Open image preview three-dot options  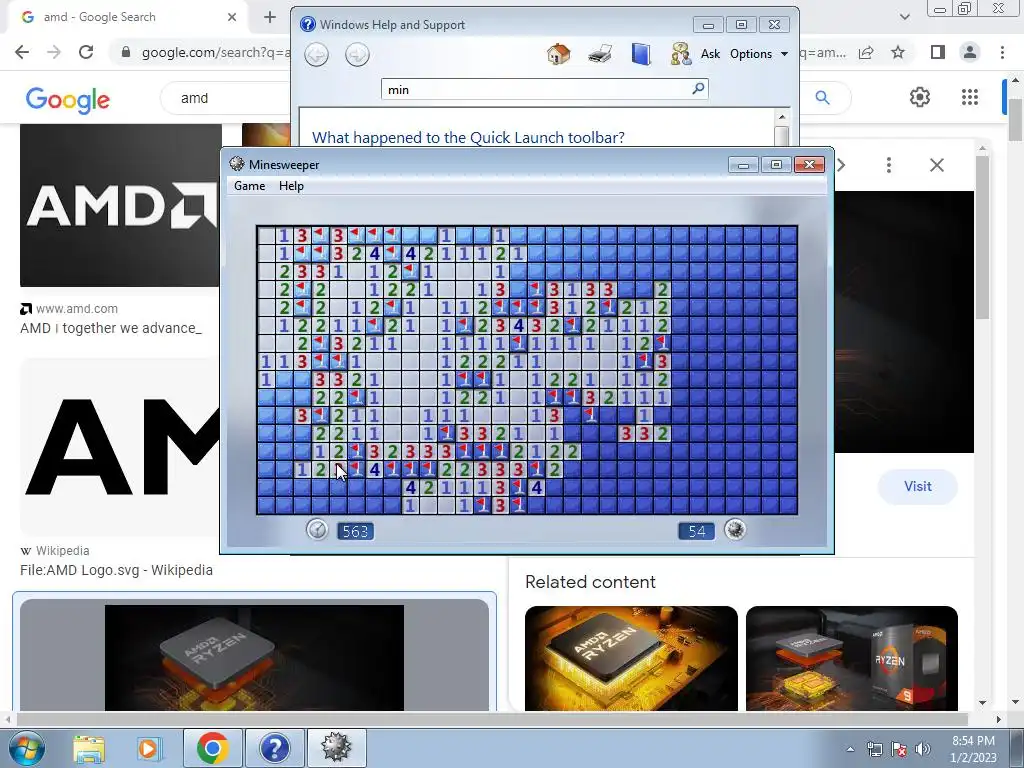[889, 165]
